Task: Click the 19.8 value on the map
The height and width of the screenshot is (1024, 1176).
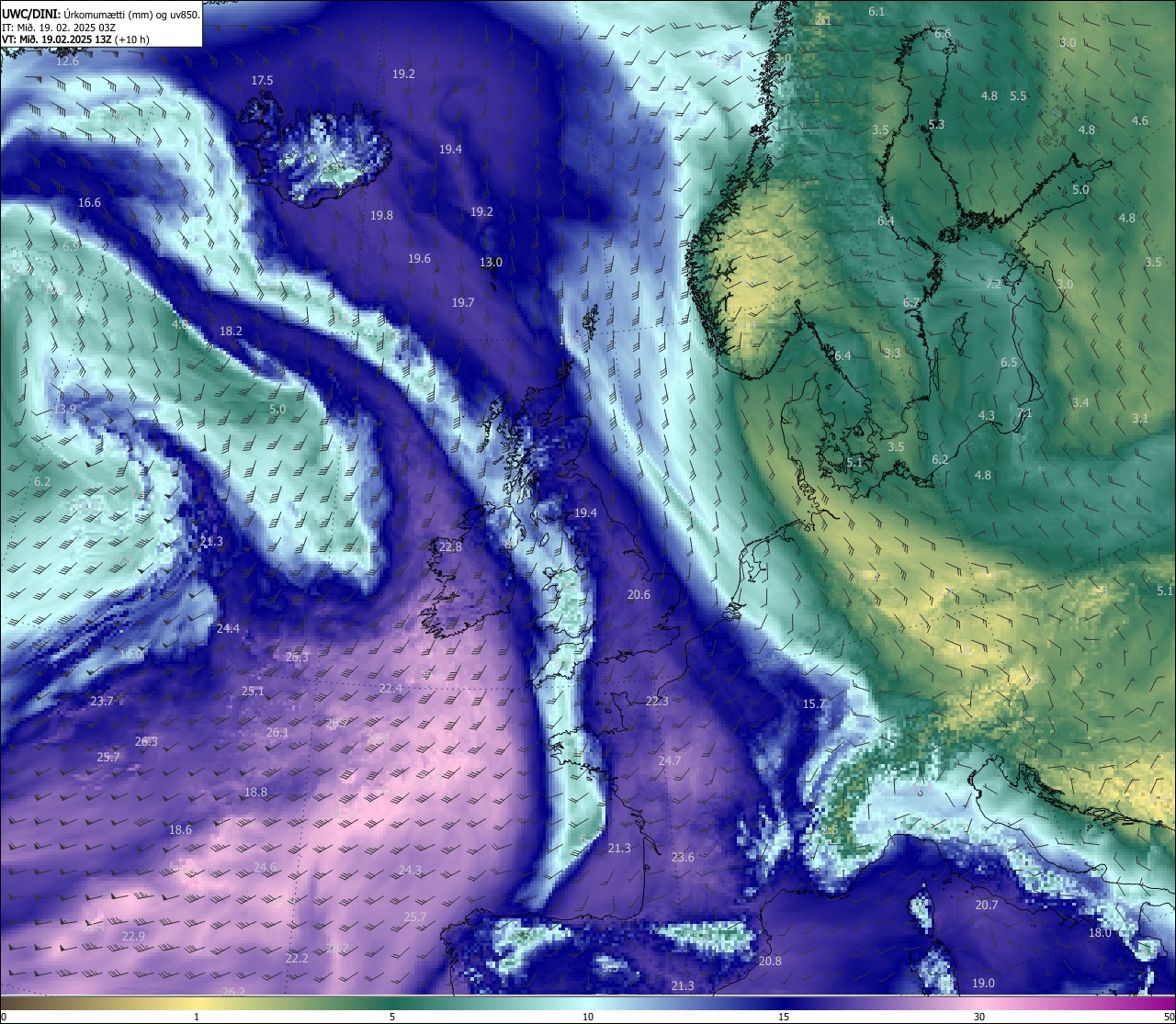Action: [x=381, y=216]
